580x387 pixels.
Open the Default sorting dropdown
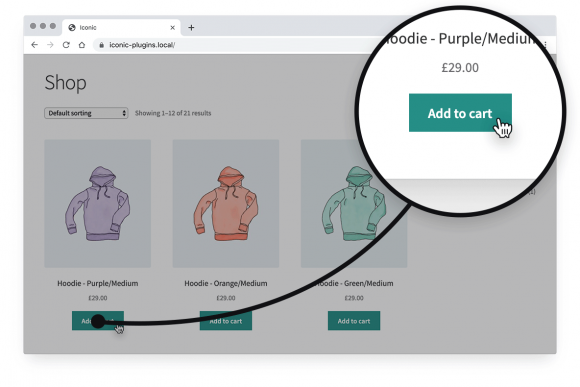tap(86, 113)
